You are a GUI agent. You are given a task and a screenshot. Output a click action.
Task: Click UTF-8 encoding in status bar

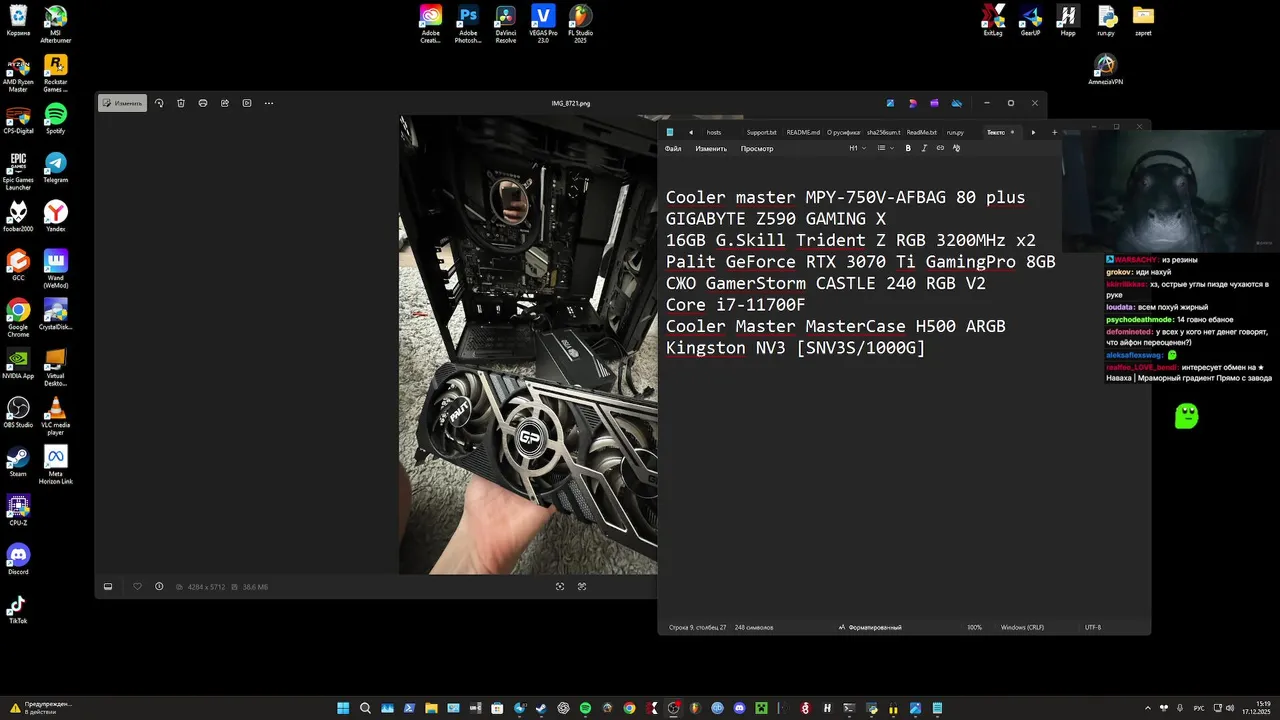coord(1093,627)
